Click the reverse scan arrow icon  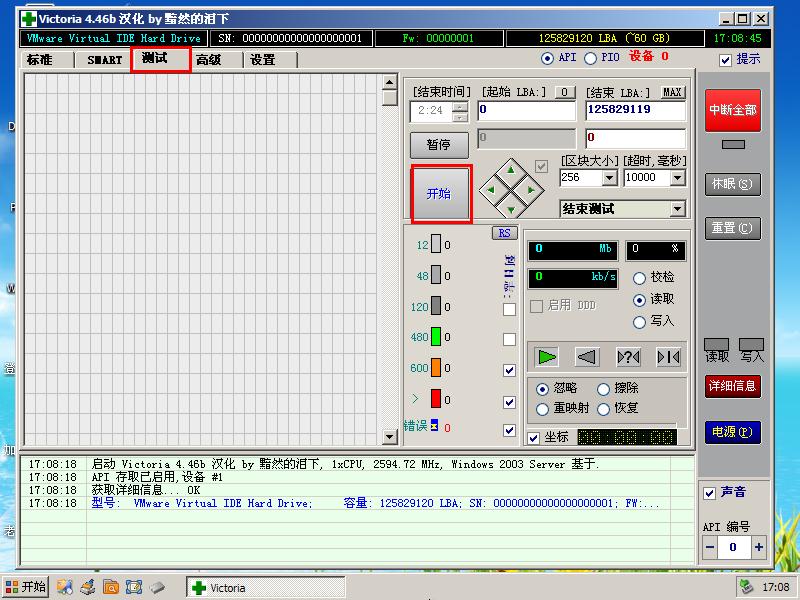click(587, 357)
